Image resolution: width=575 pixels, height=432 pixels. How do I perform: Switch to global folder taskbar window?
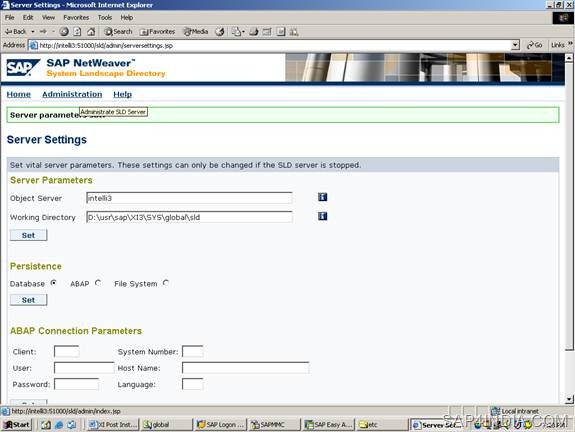point(167,425)
